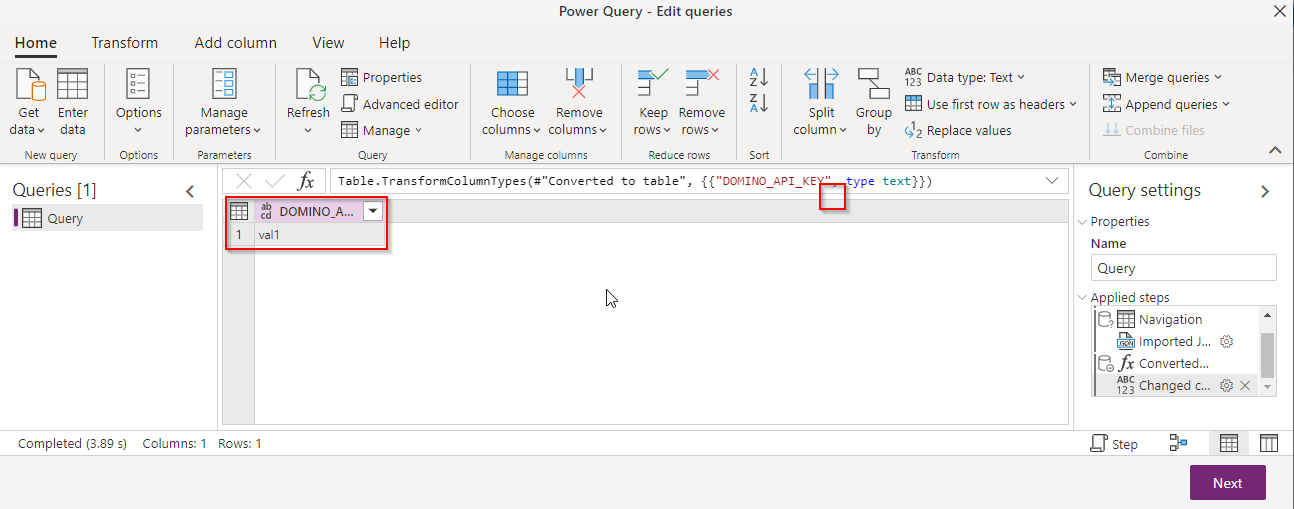Image resolution: width=1294 pixels, height=509 pixels.
Task: Click the Enter data icon
Action: 73,84
